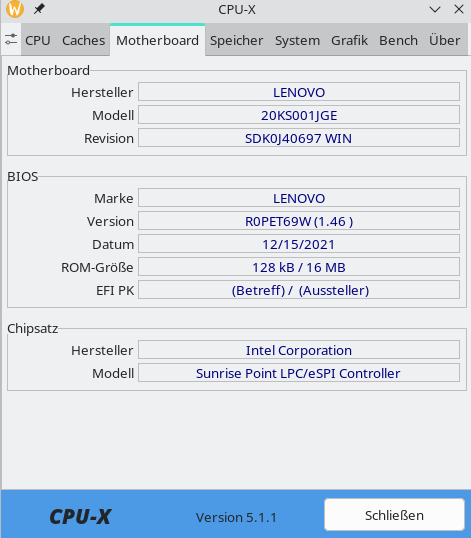
Task: Minimize window using the chevron-down icon
Action: tap(435, 9)
